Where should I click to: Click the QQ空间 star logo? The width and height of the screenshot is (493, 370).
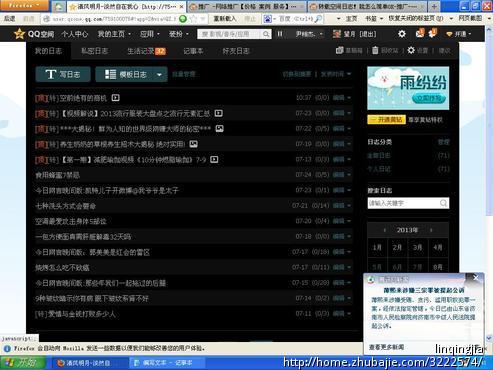coord(20,34)
